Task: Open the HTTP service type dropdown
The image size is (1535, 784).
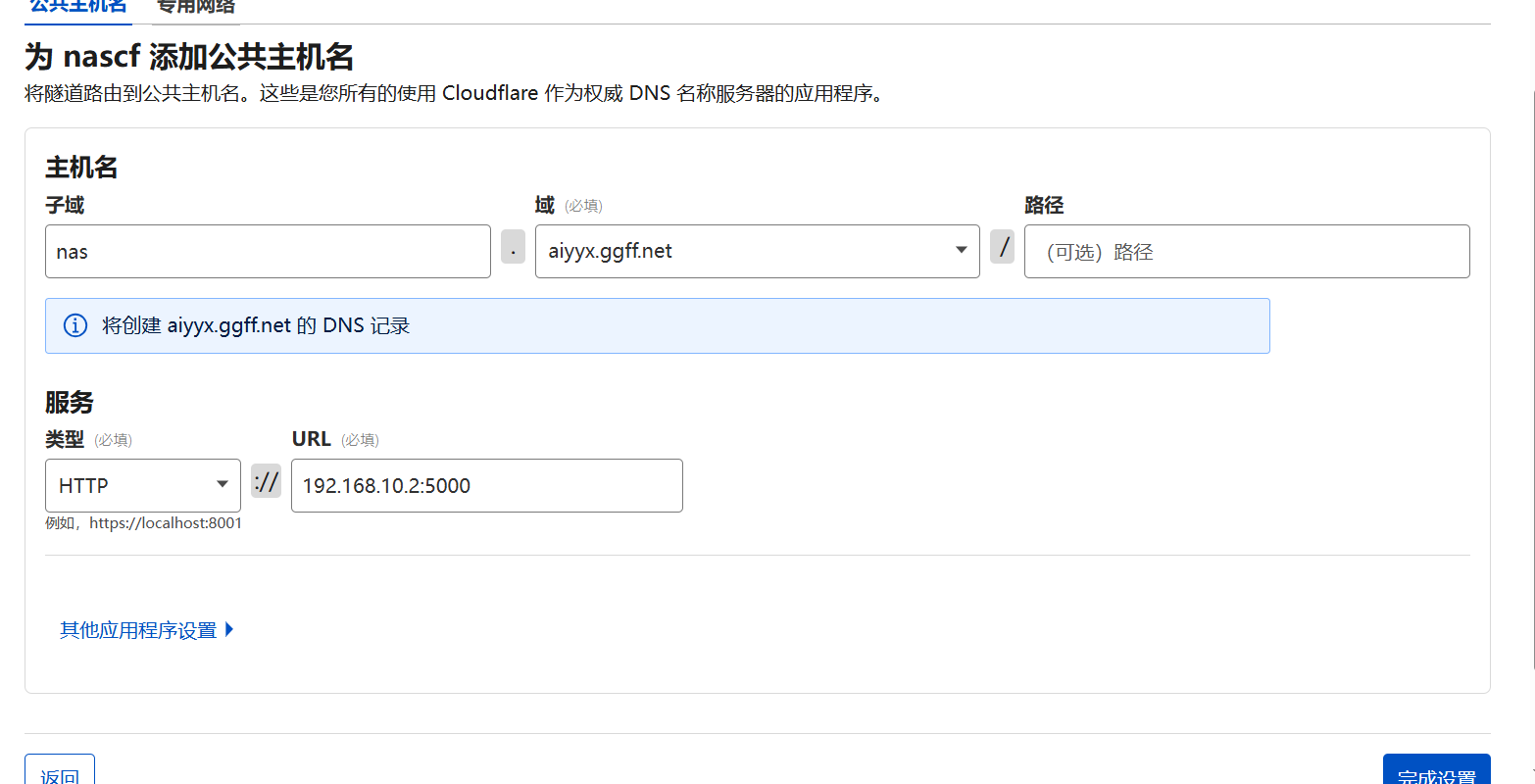Action: point(143,485)
